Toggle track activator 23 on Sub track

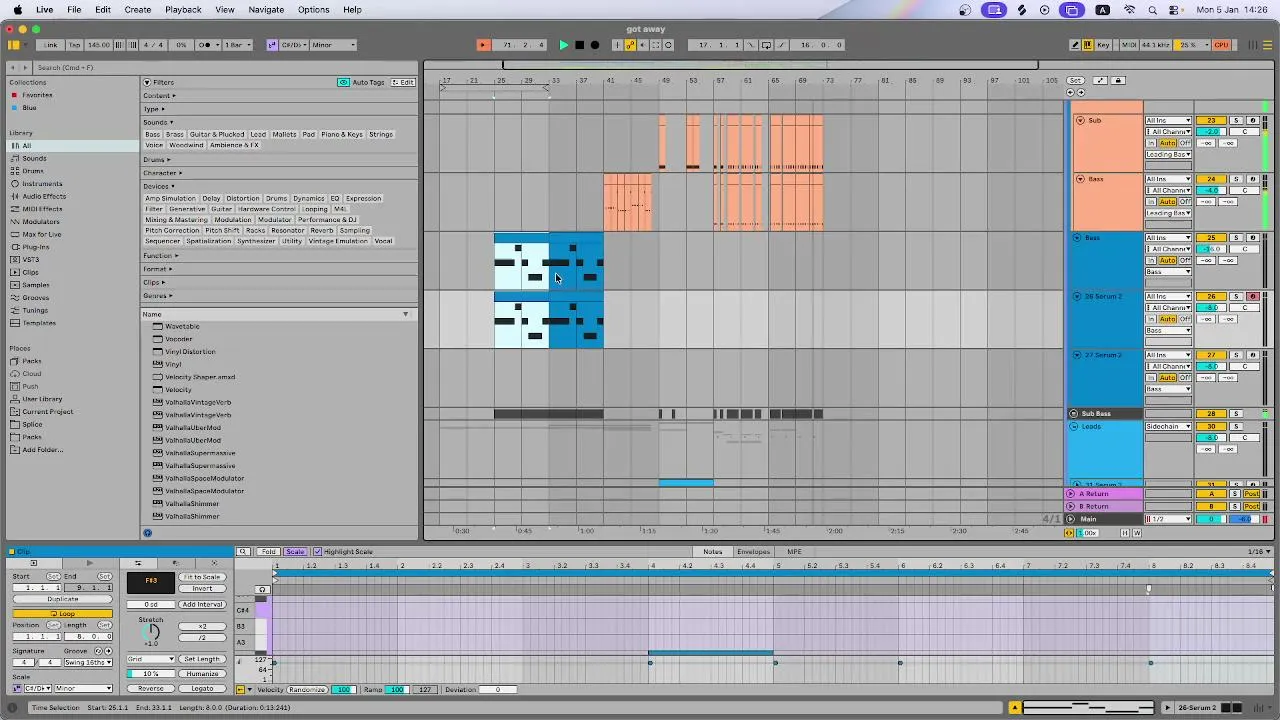pos(1211,120)
